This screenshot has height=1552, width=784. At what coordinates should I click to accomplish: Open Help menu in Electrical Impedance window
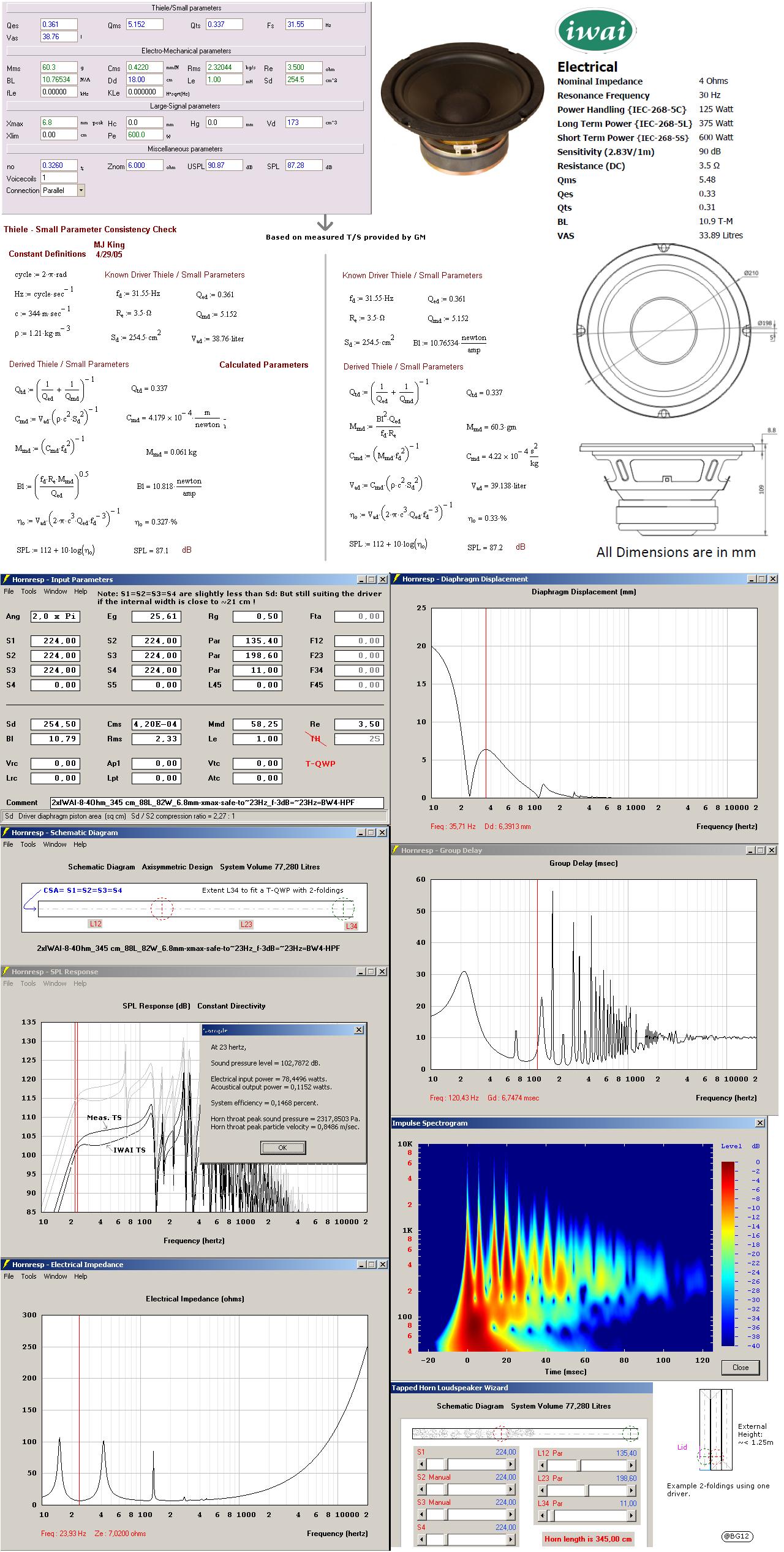point(80,1276)
